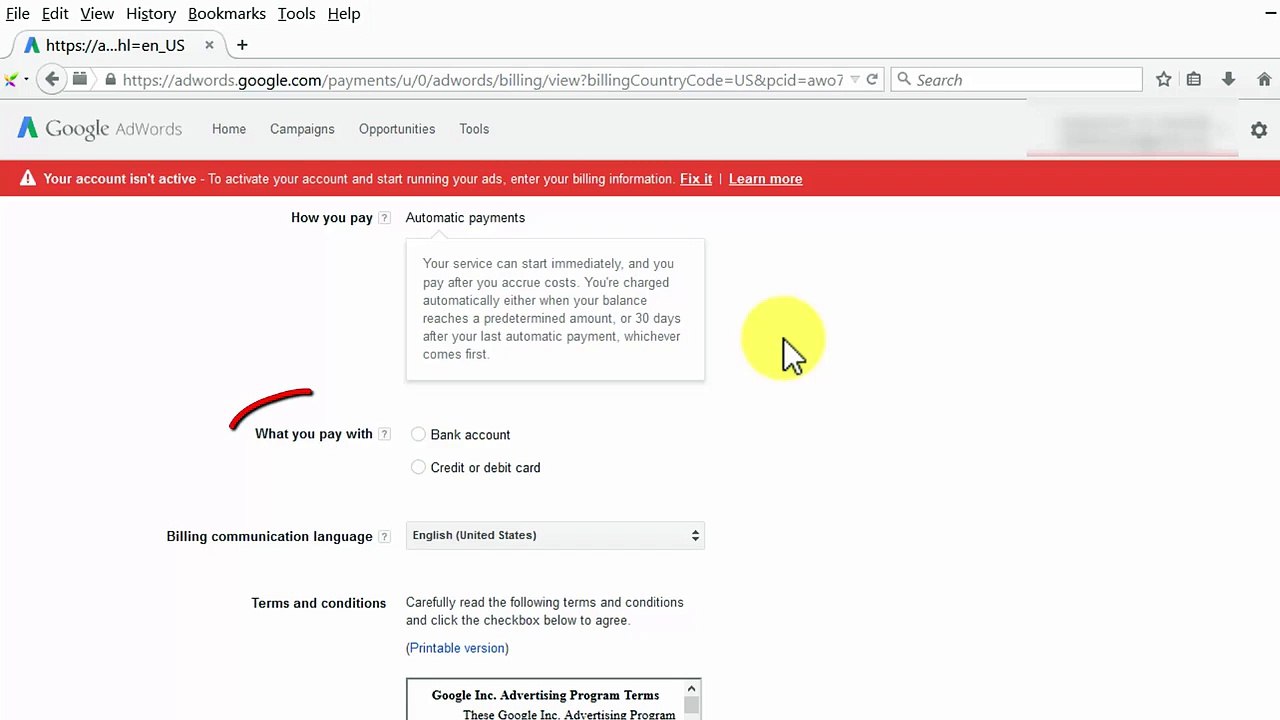Open the downloads arrow icon

pos(1228,79)
